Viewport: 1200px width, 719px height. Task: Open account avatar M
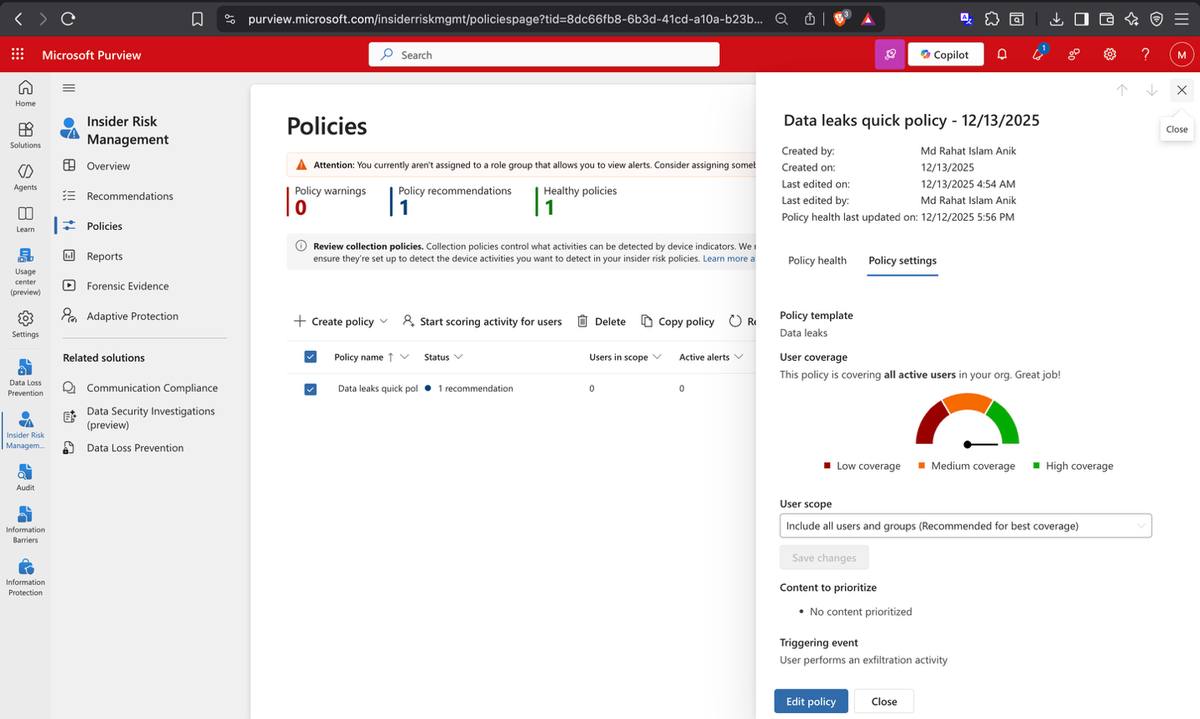(1181, 54)
